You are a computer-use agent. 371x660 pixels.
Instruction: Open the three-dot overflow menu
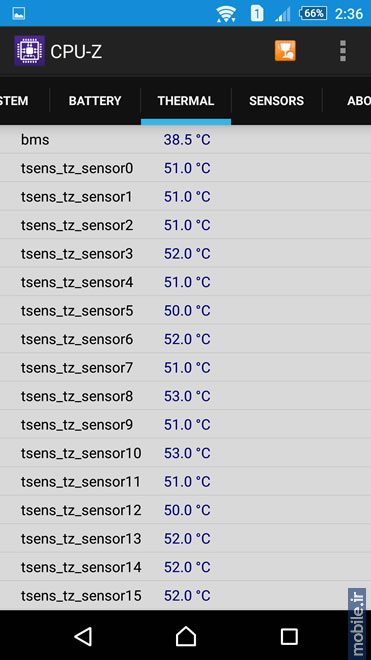[x=343, y=51]
